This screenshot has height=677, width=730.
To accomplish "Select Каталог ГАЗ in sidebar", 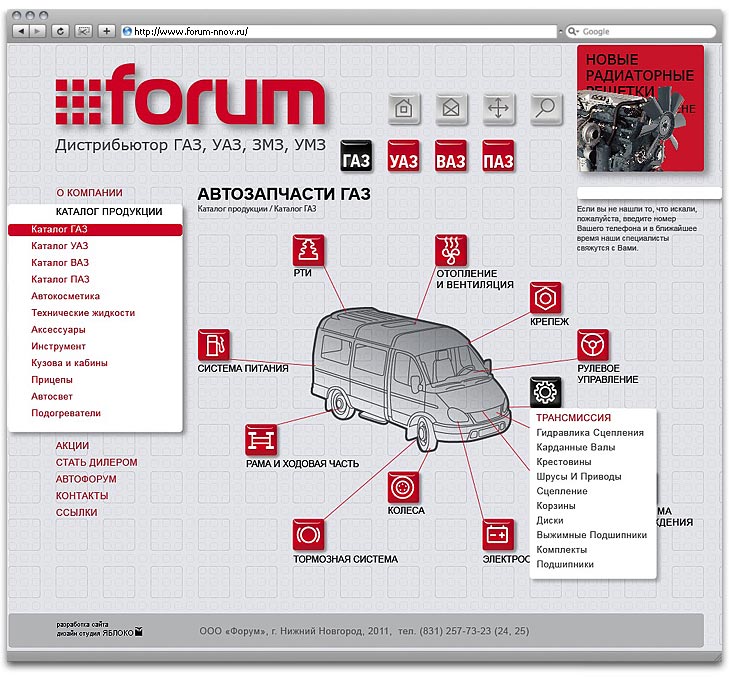I will click(x=95, y=230).
